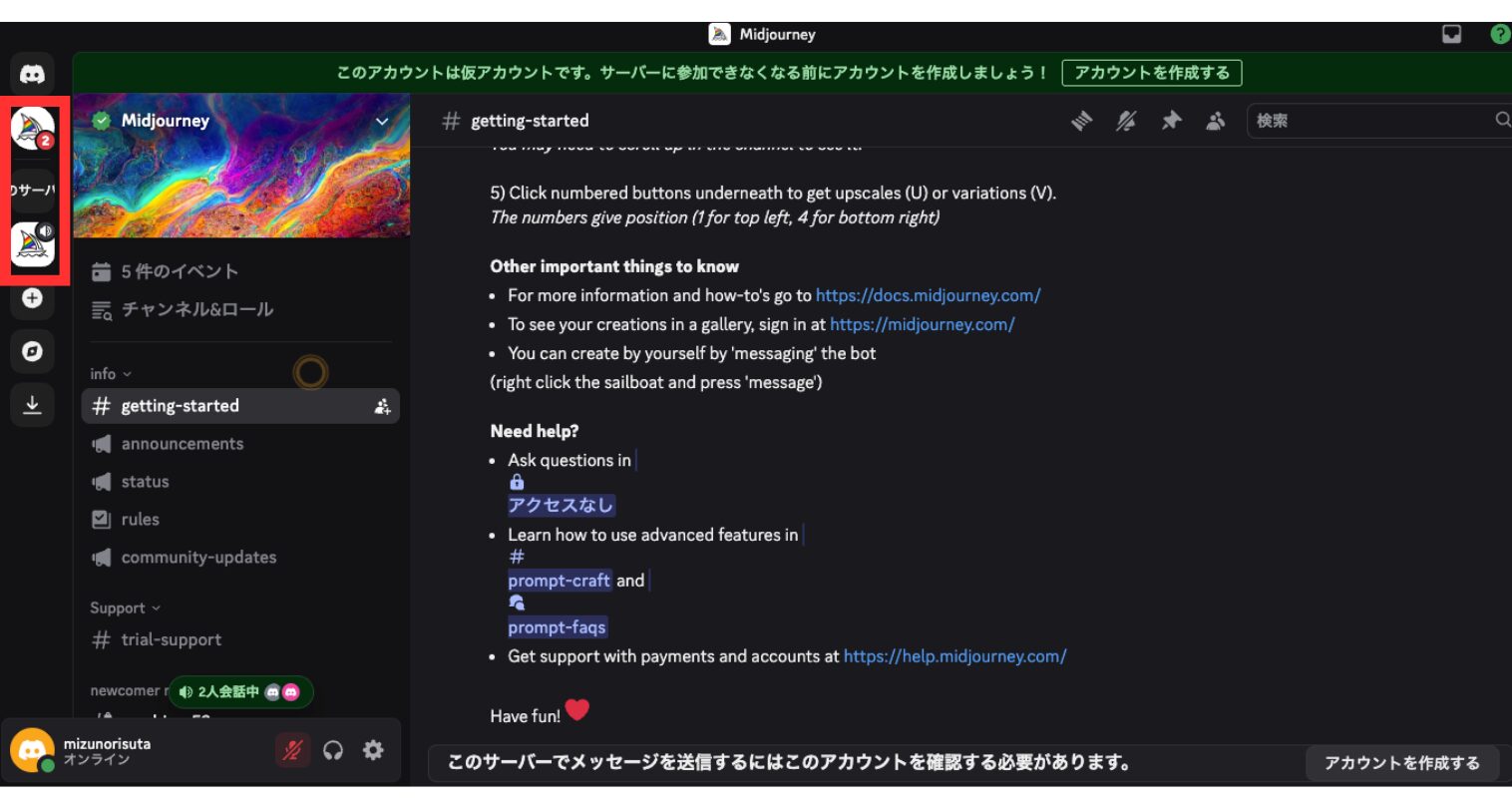Click the search magnifier icon
This screenshot has width=1512, height=809.
1502,120
